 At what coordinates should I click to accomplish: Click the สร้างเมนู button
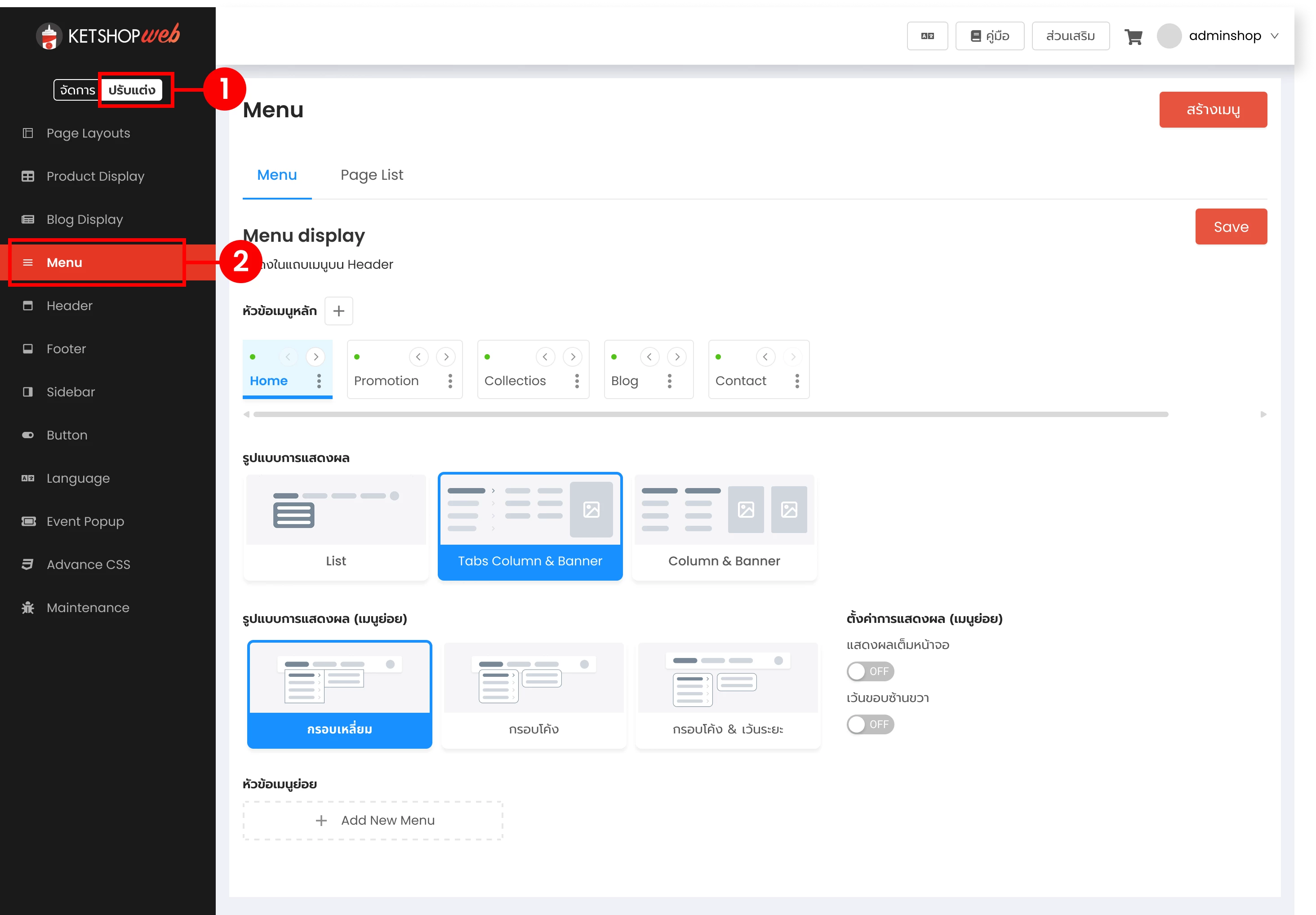pyautogui.click(x=1212, y=110)
